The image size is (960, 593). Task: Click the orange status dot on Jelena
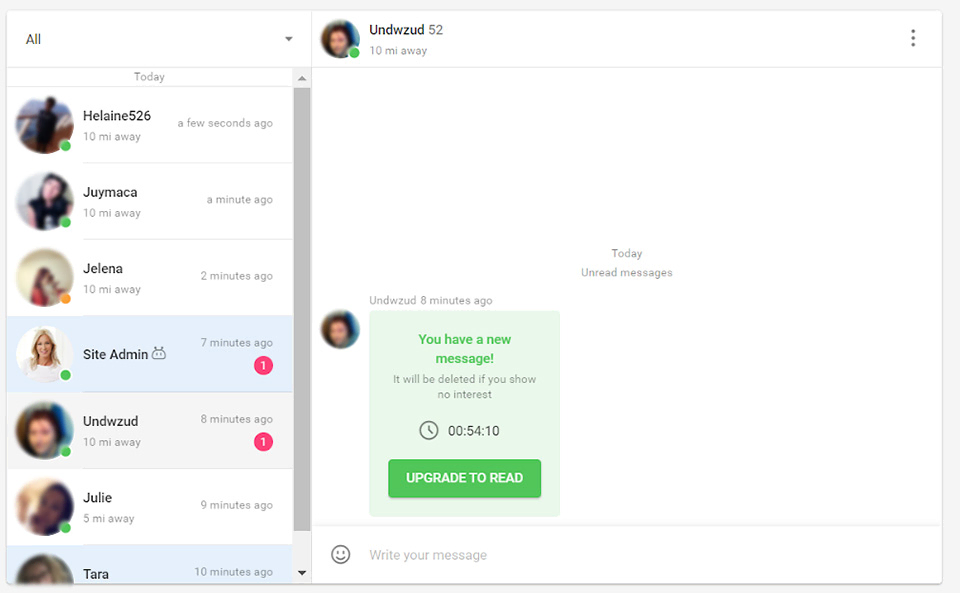(65, 299)
